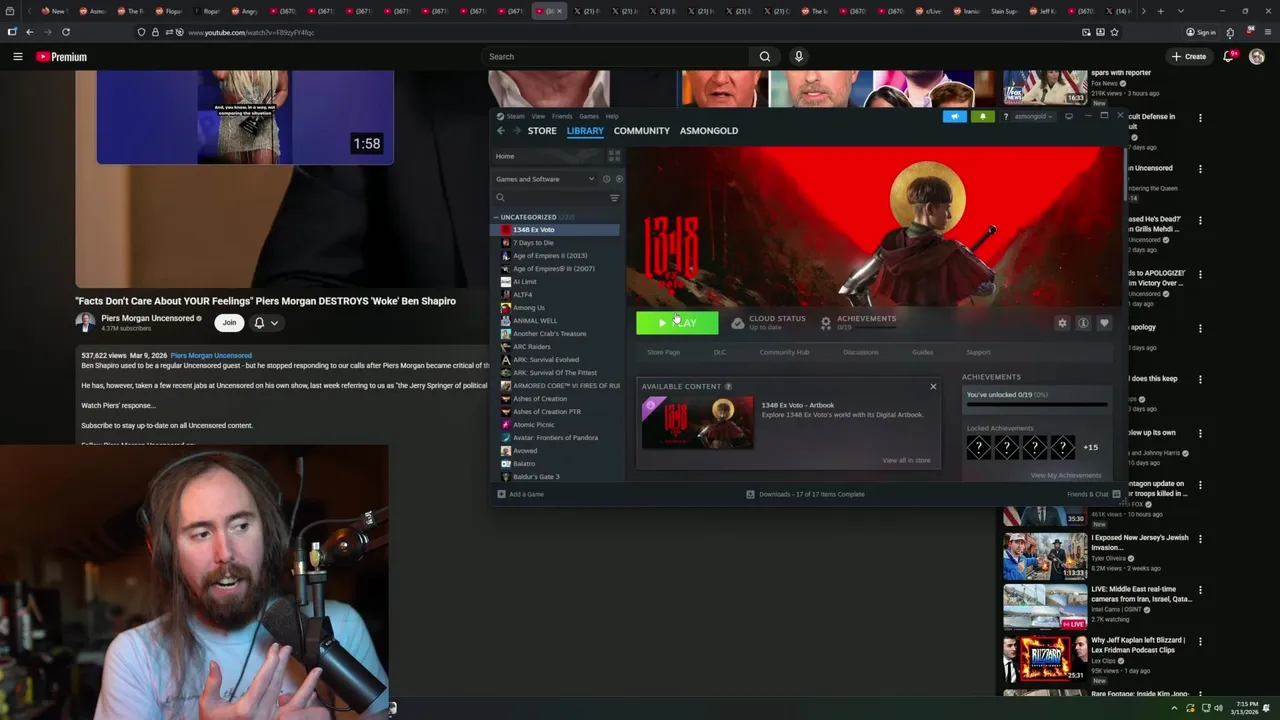Open the Games menu in Steam

589,116
